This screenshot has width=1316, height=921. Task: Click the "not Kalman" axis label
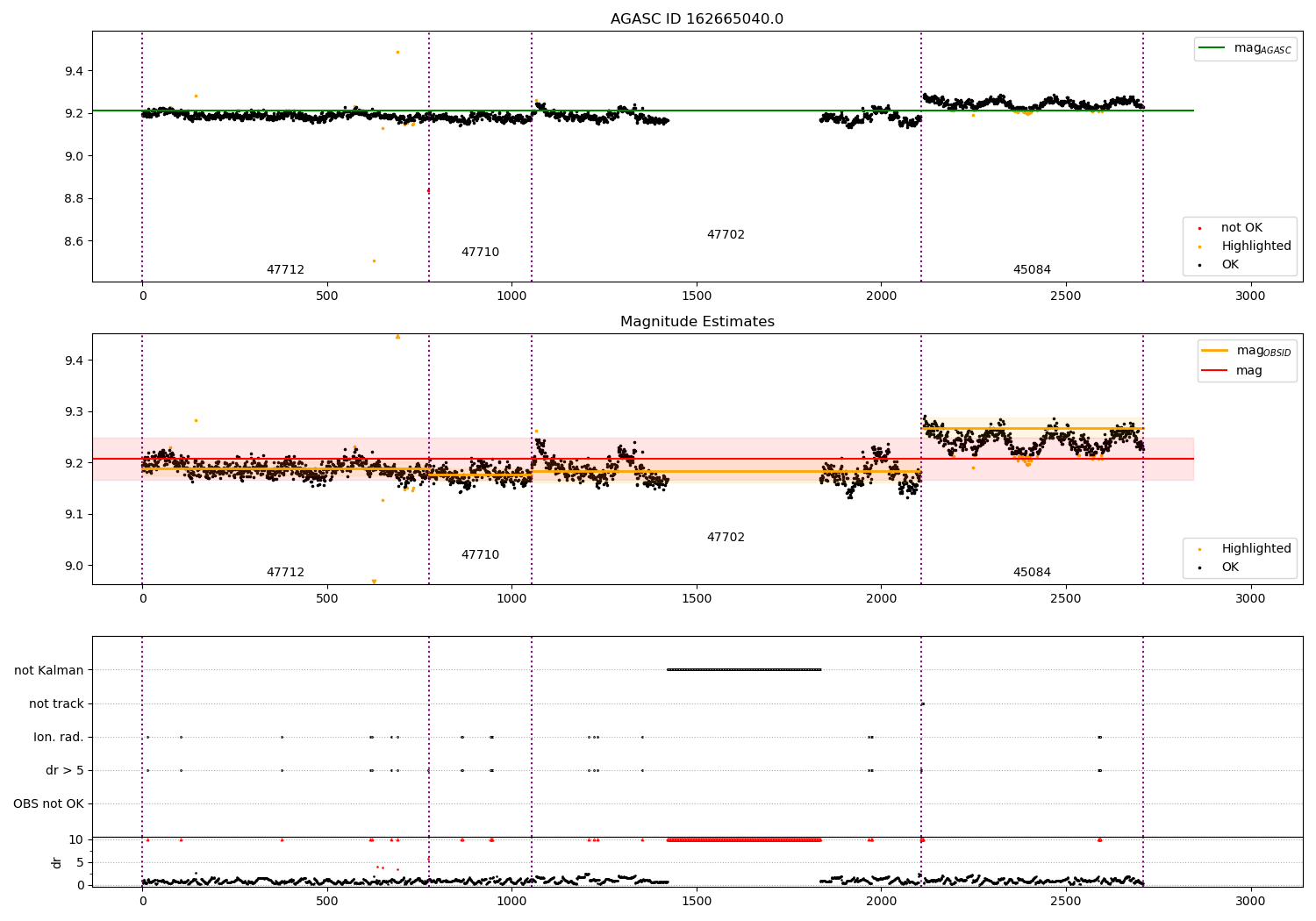tap(49, 671)
